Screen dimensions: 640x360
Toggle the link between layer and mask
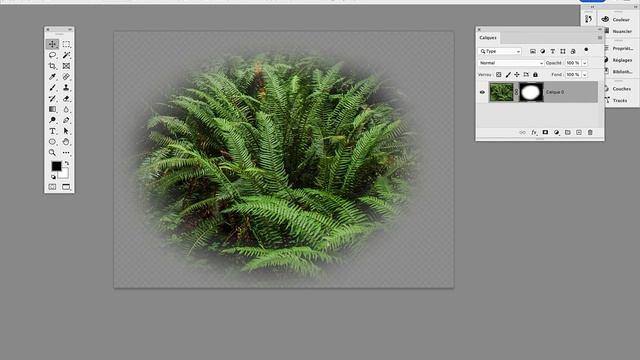[516, 92]
